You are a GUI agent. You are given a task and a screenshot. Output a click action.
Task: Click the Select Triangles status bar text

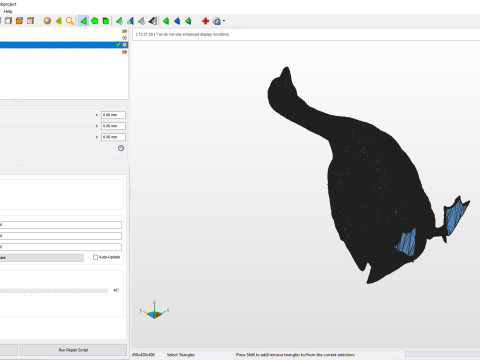[181, 355]
